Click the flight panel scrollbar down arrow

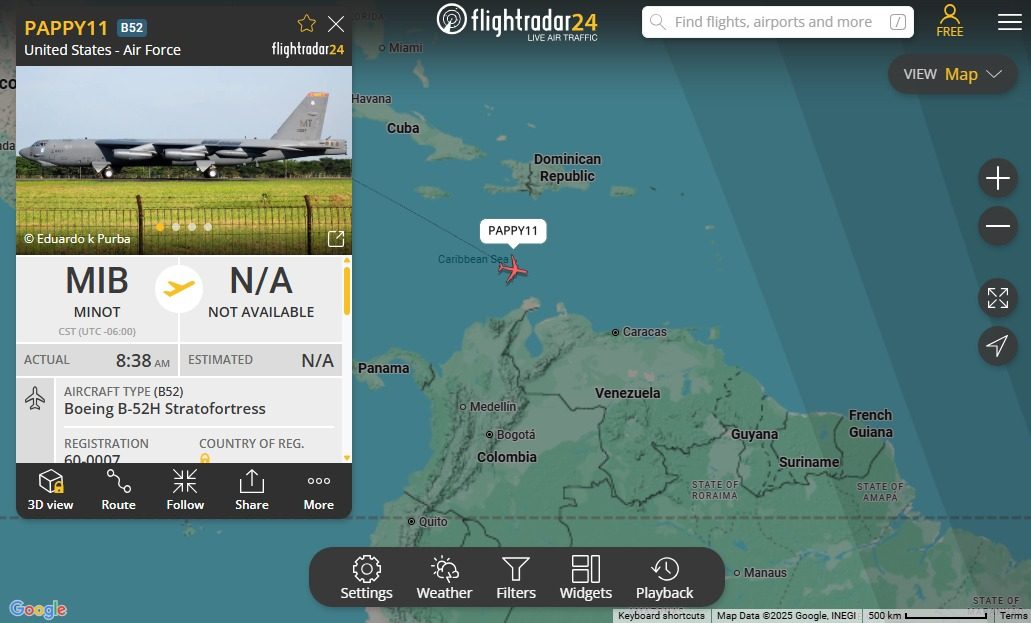click(347, 457)
